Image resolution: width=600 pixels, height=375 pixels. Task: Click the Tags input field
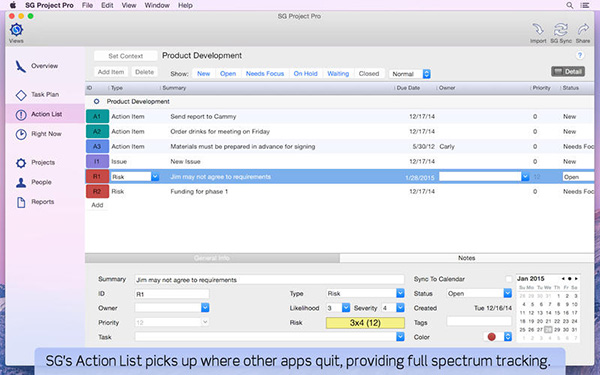pos(479,322)
